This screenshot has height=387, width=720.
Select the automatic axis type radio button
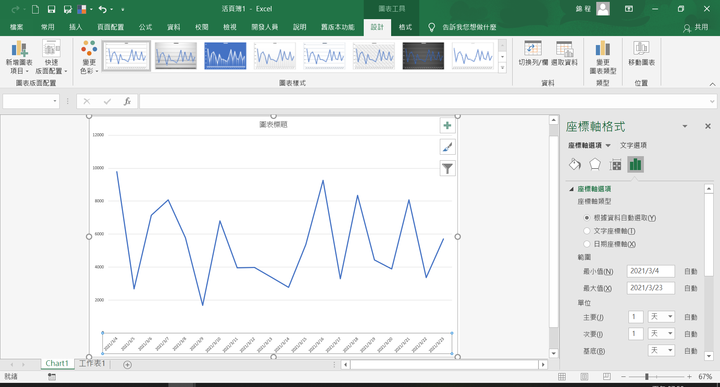coord(586,218)
